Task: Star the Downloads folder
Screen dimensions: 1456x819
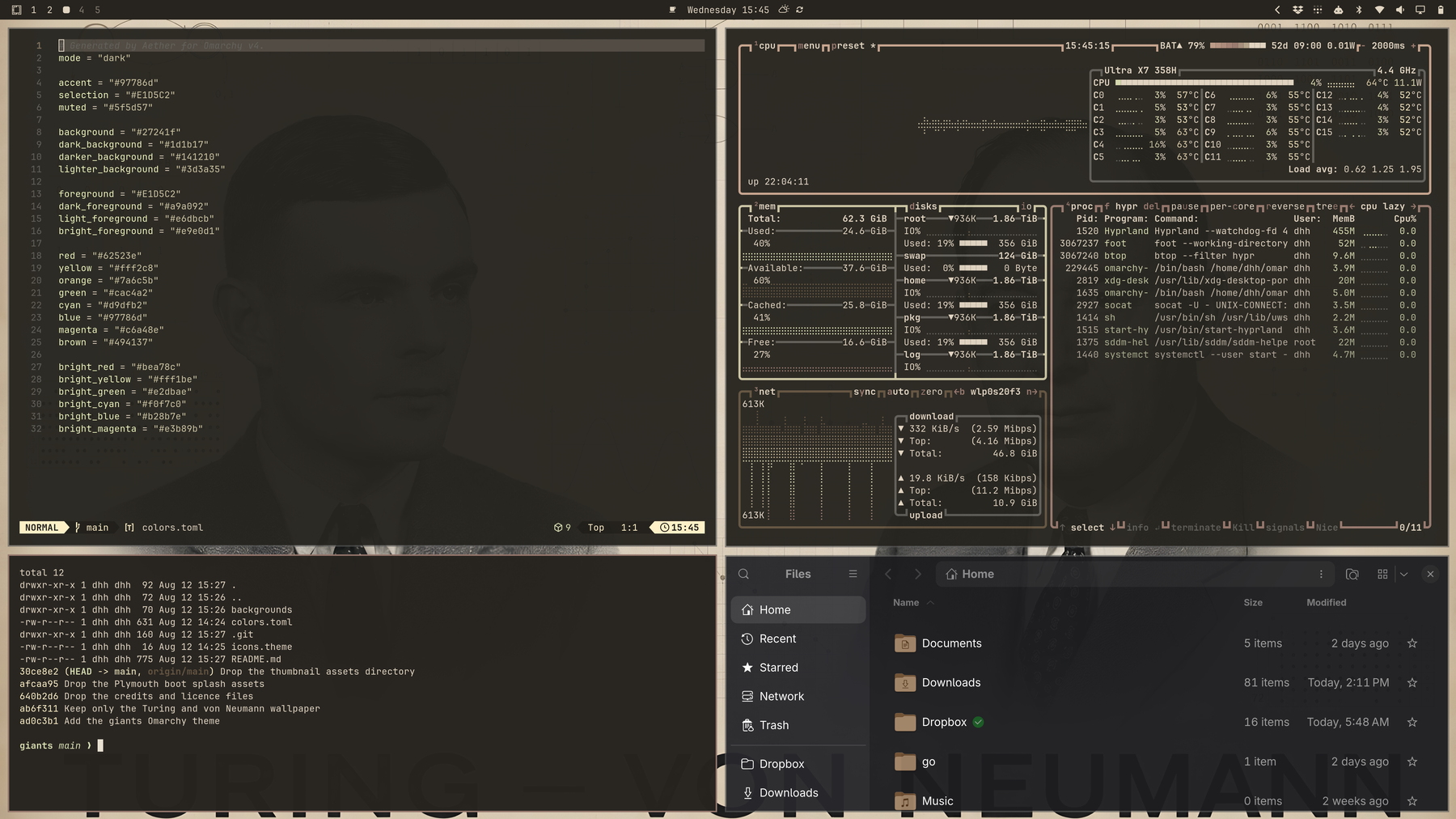Action: (x=1412, y=682)
